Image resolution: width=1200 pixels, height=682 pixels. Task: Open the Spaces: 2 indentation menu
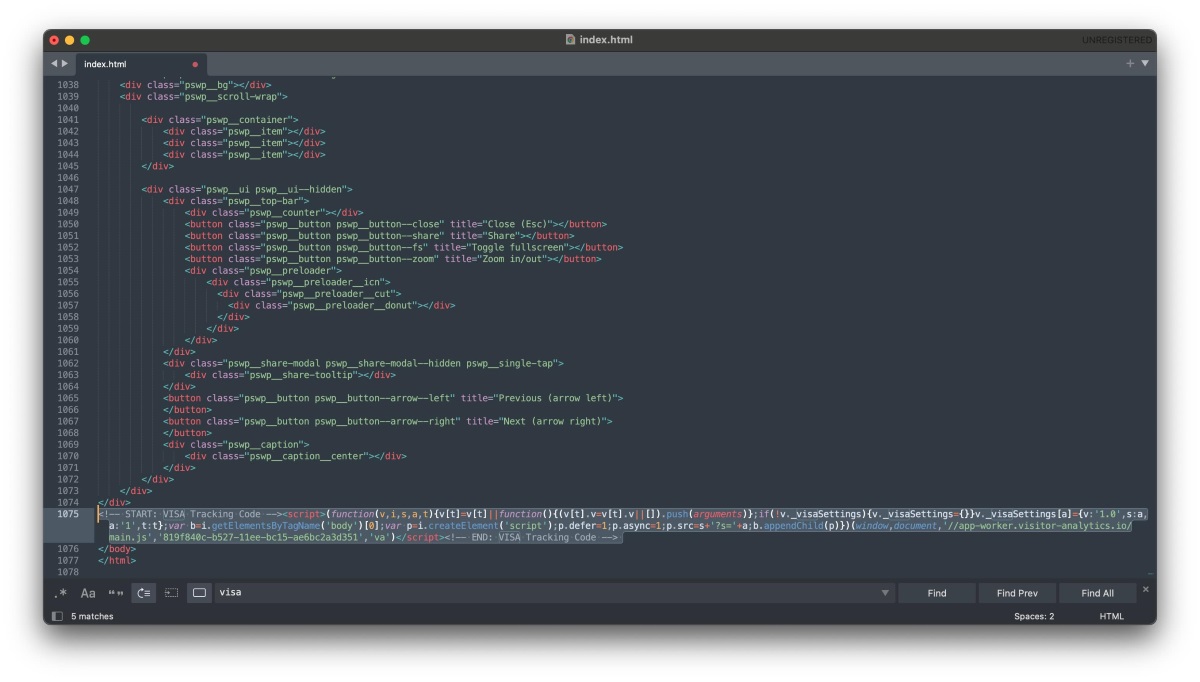coord(1033,617)
